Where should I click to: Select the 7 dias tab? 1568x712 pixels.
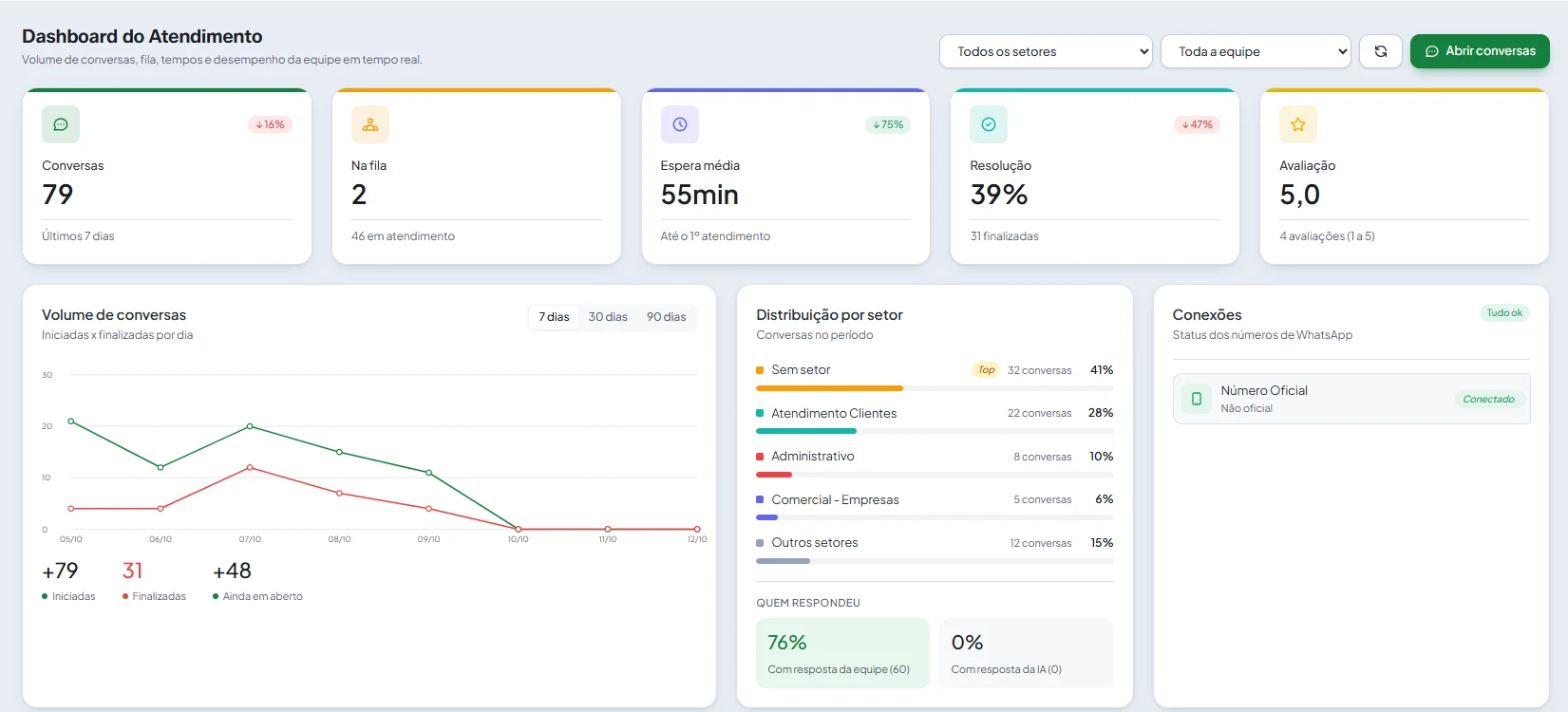coord(554,317)
